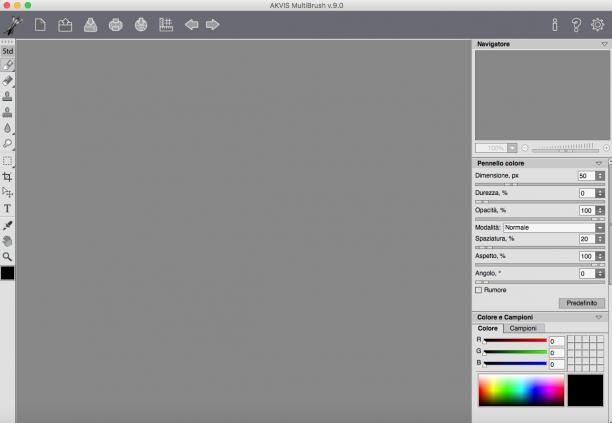
Task: Click the Durezza stepper arrows
Action: coord(600,193)
